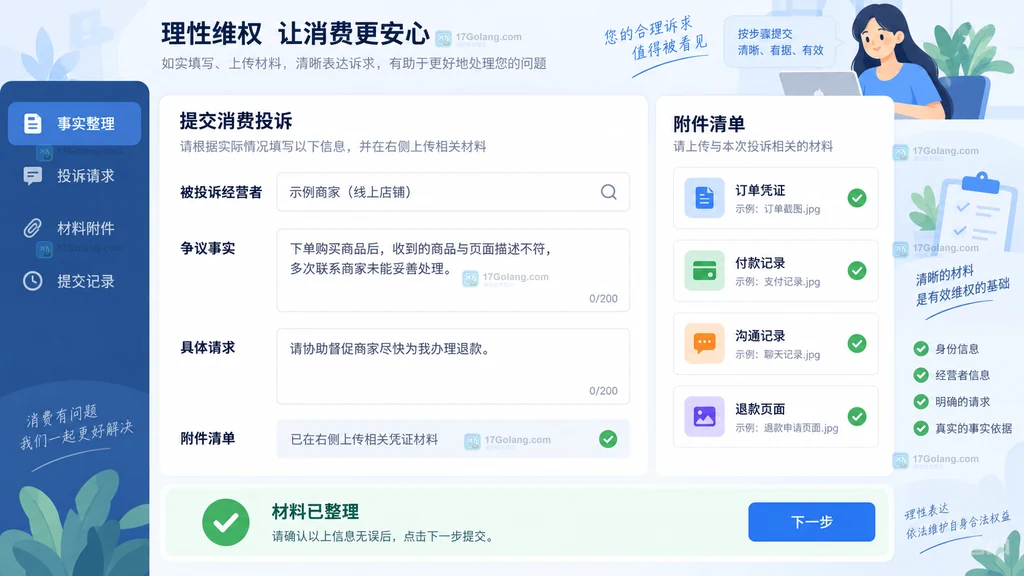Click the clock icon beside 提交记录
Image resolution: width=1024 pixels, height=576 pixels.
click(33, 281)
